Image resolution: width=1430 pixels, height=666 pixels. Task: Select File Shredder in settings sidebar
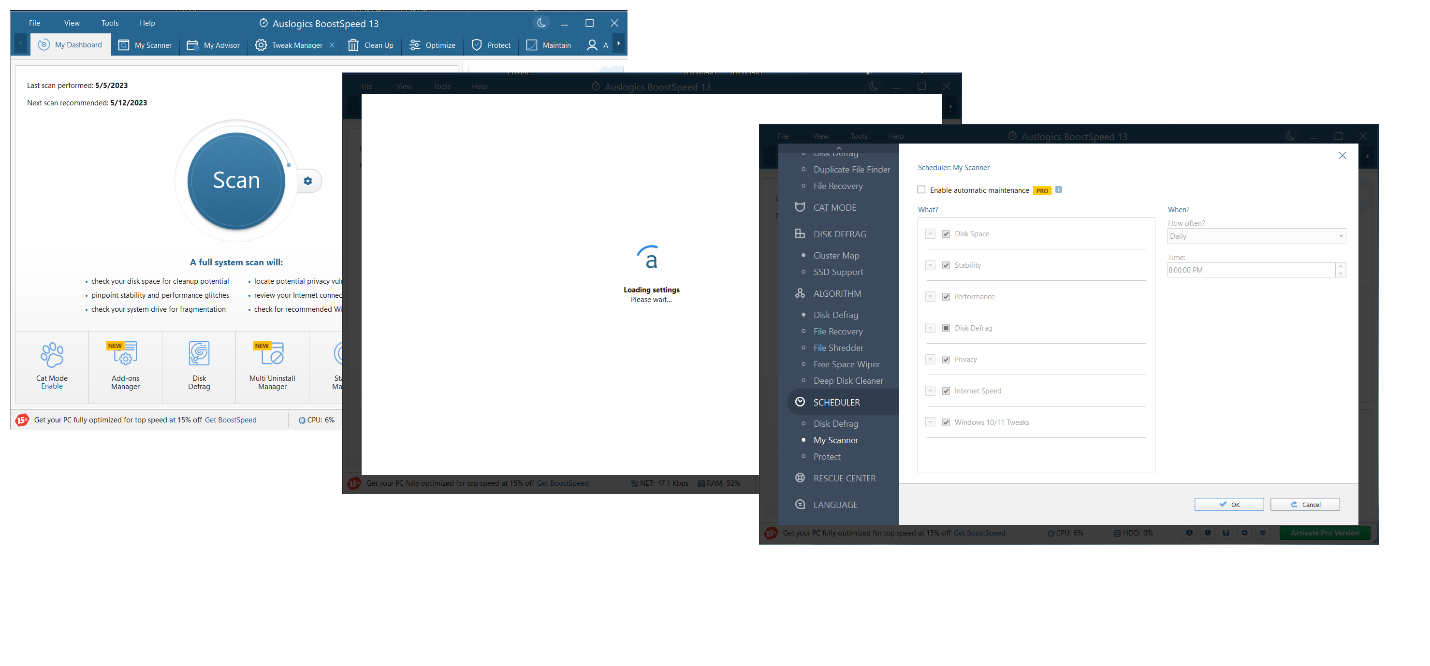coord(838,348)
